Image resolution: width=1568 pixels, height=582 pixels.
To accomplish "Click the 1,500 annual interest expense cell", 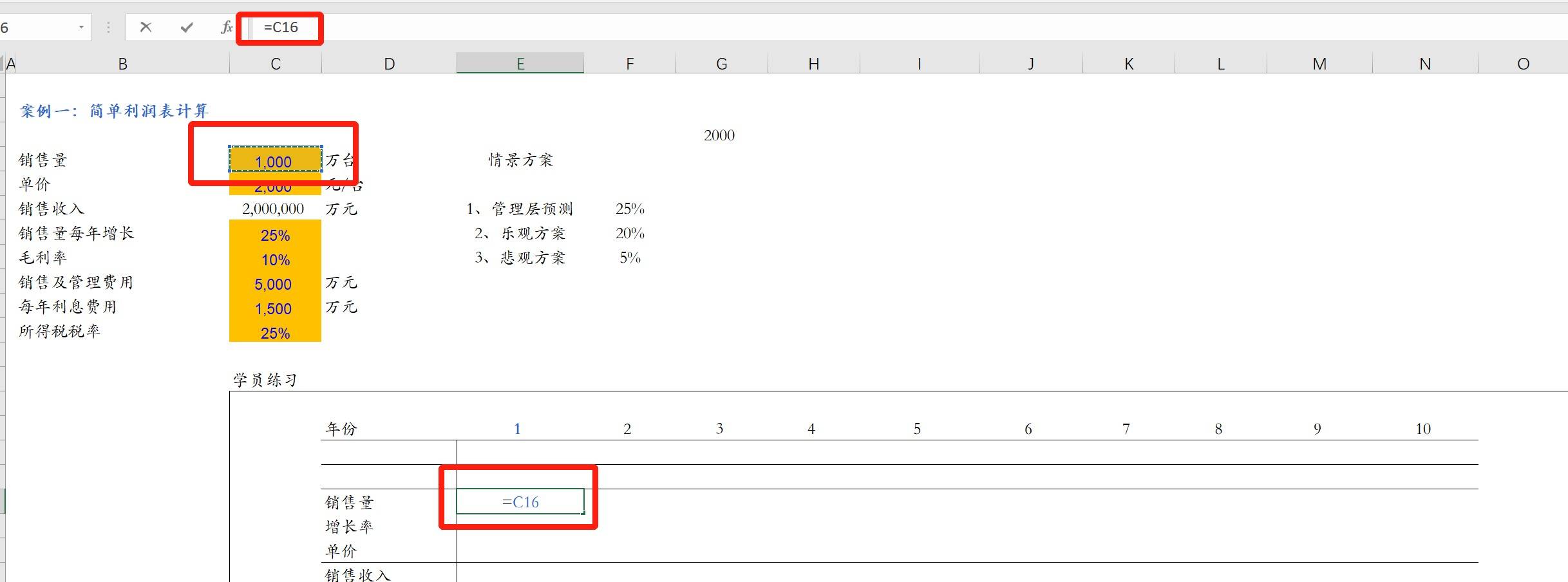I will coord(275,308).
